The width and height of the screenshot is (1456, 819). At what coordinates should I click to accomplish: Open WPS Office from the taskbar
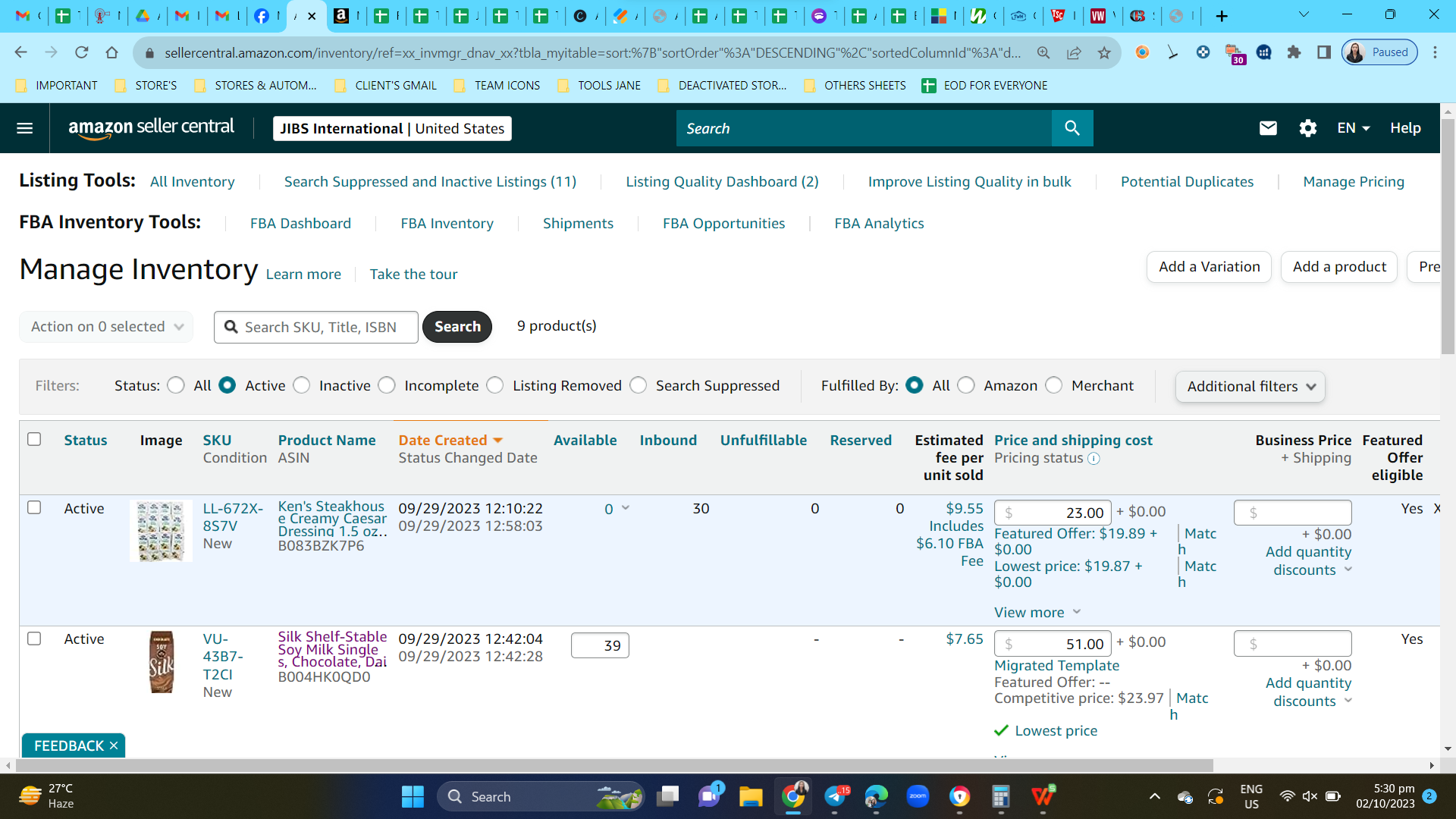coord(1043,796)
